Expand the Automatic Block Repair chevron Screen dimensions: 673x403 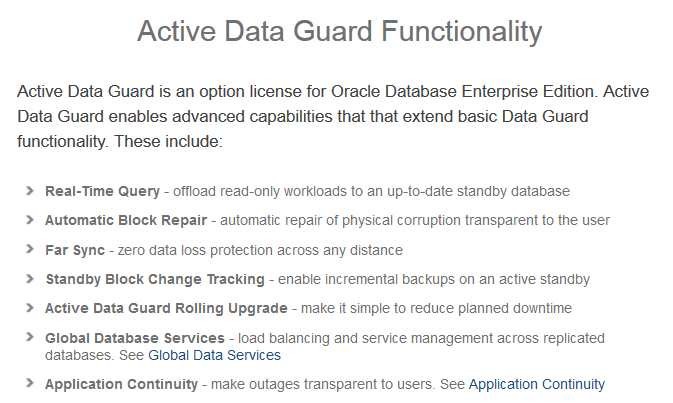[30, 220]
